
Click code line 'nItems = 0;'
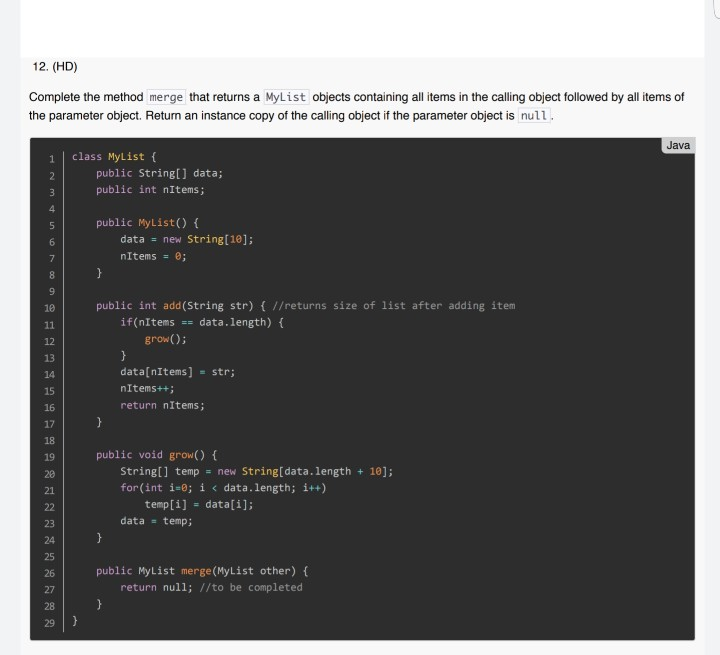pos(153,256)
